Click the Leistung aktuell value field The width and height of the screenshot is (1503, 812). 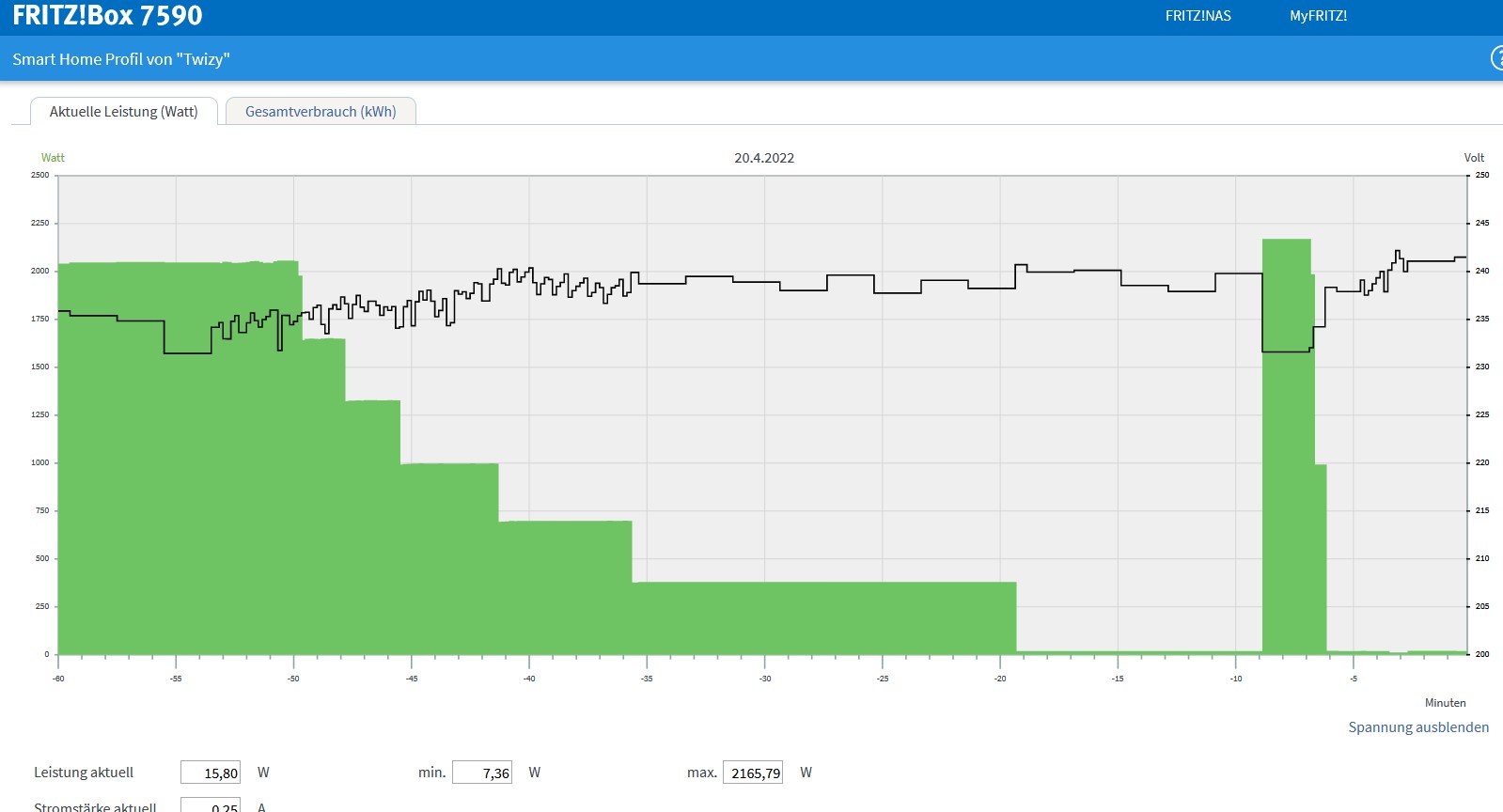pos(211,773)
